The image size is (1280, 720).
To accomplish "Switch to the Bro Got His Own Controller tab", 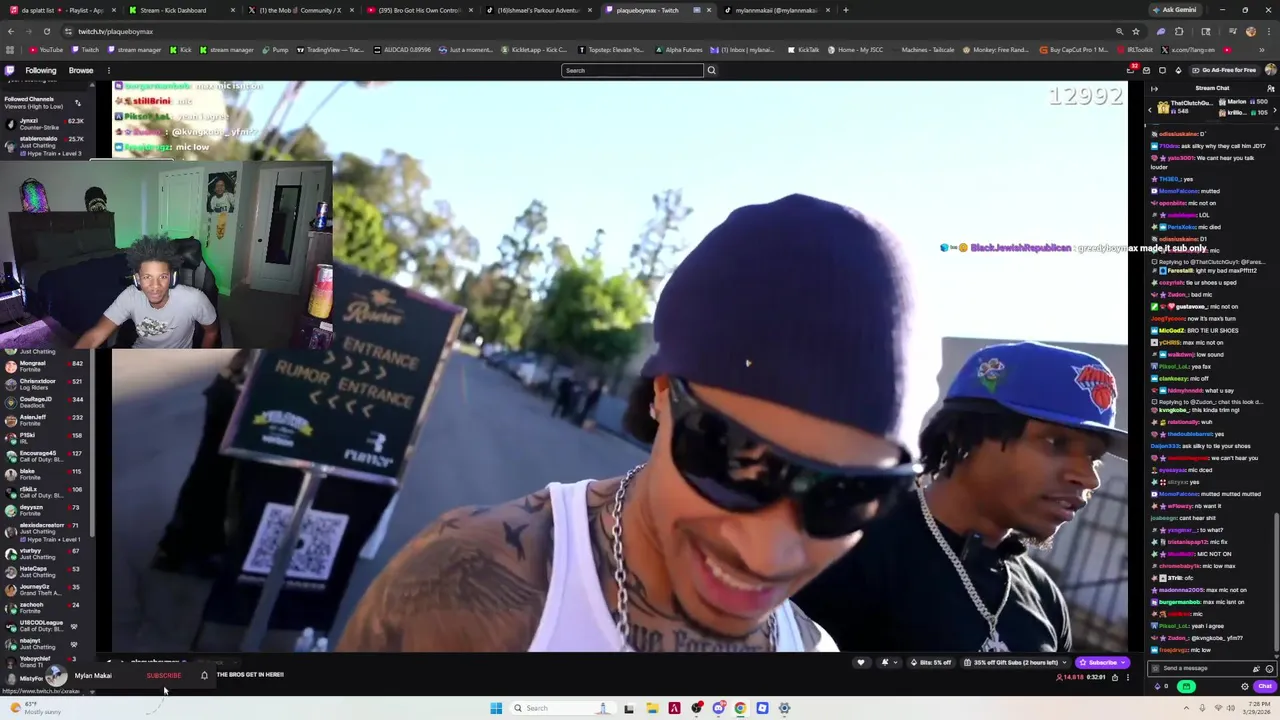I will [420, 10].
